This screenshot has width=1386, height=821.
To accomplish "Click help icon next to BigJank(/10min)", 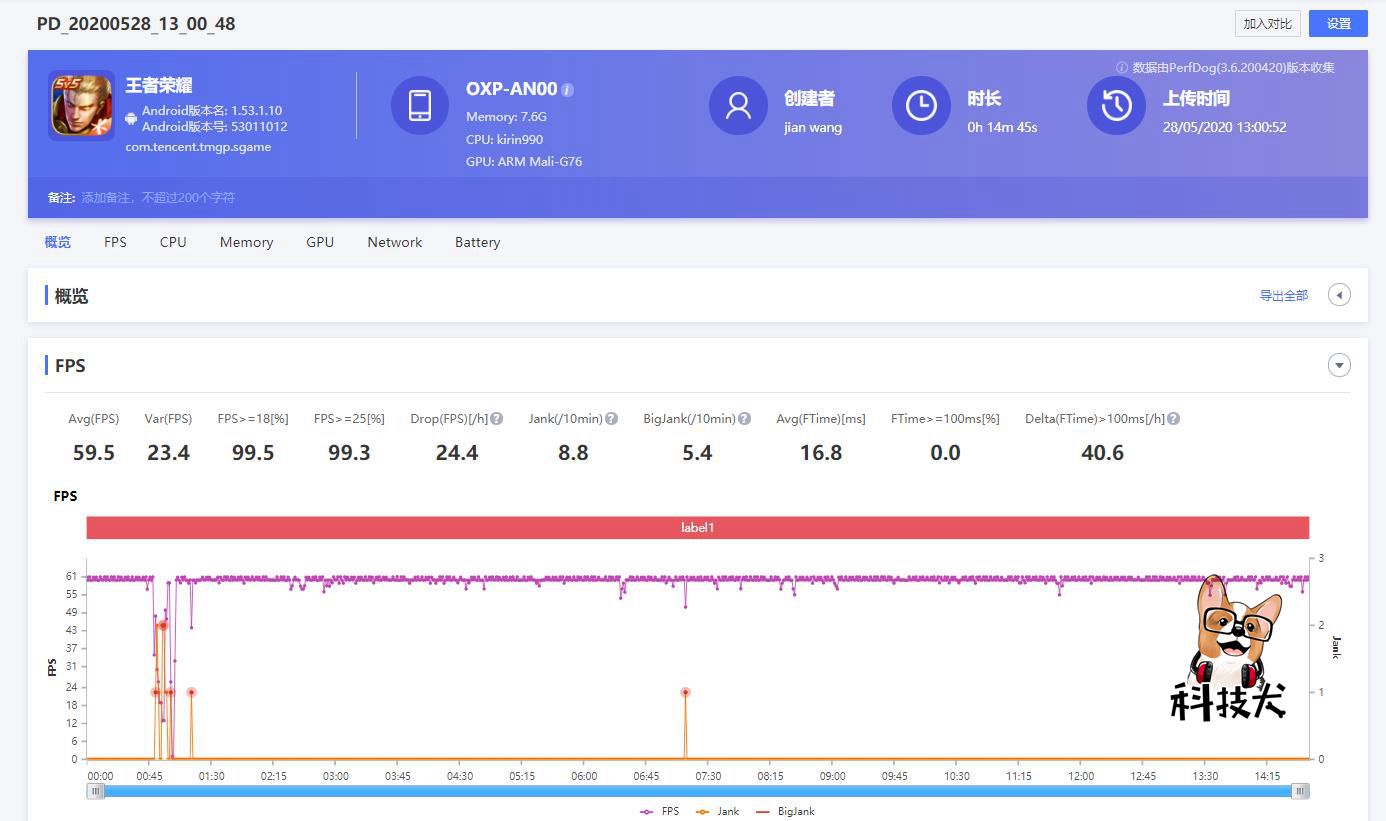I will click(x=744, y=419).
